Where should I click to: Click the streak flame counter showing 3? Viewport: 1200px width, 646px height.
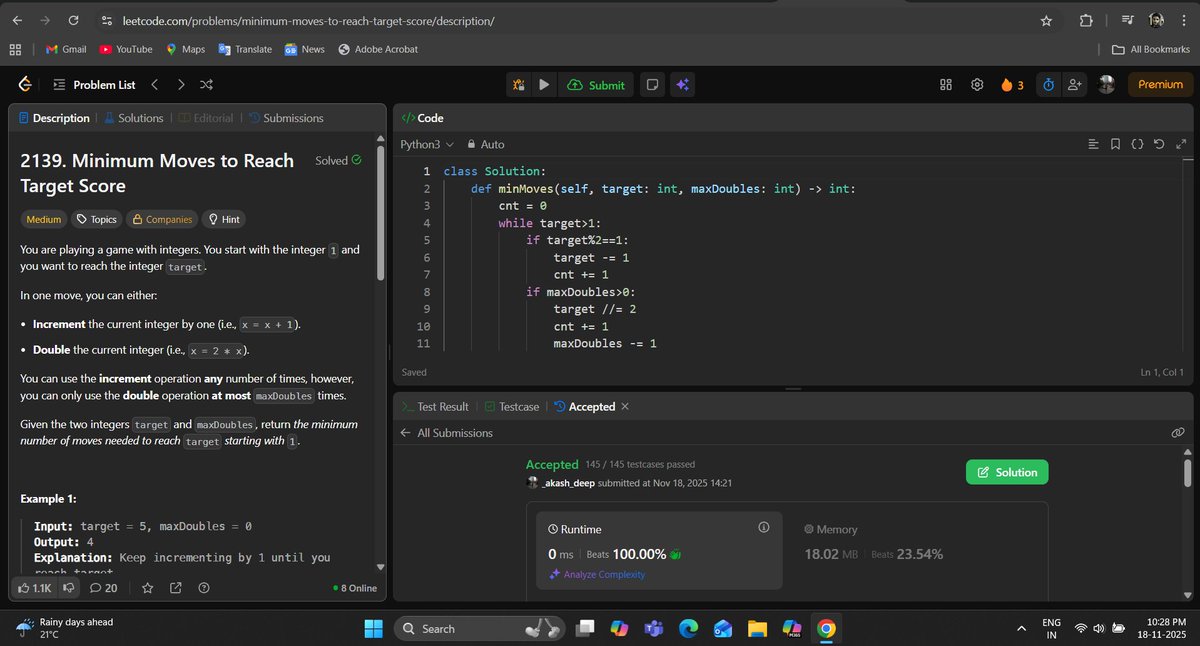tap(1011, 85)
